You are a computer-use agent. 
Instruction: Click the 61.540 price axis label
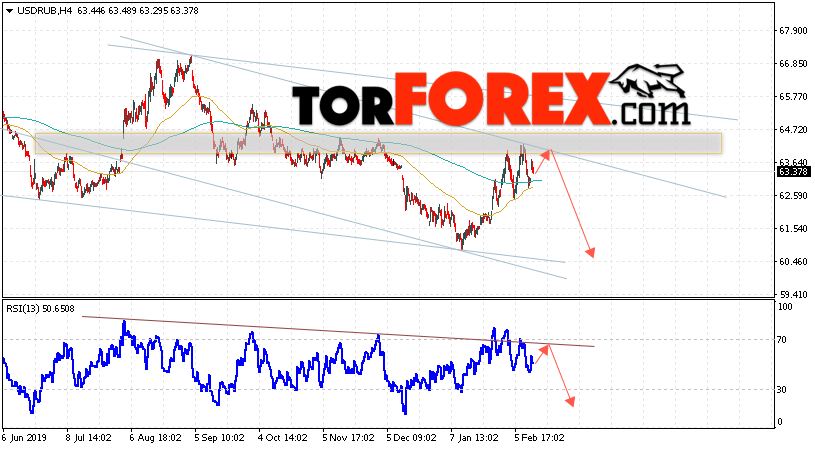click(x=793, y=228)
